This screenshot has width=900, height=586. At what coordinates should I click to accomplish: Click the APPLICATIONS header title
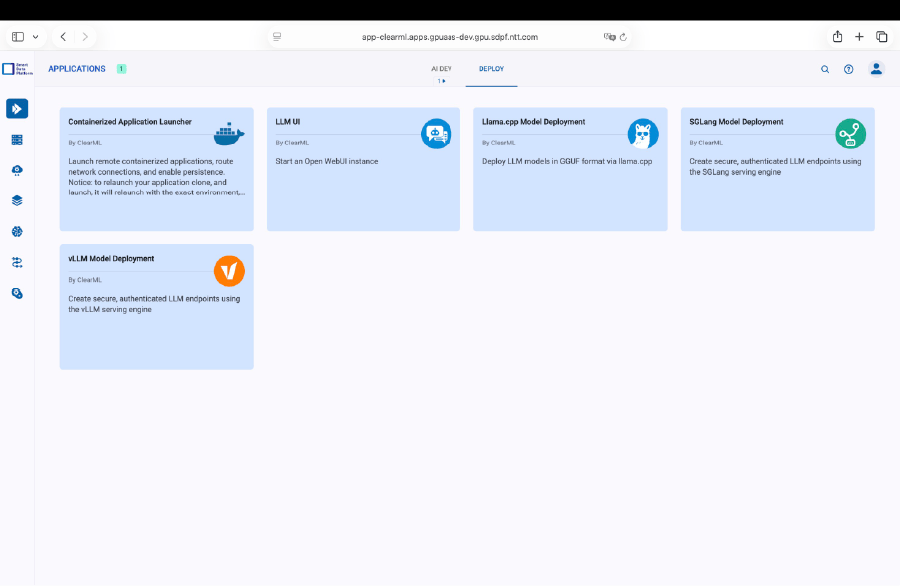(x=77, y=69)
